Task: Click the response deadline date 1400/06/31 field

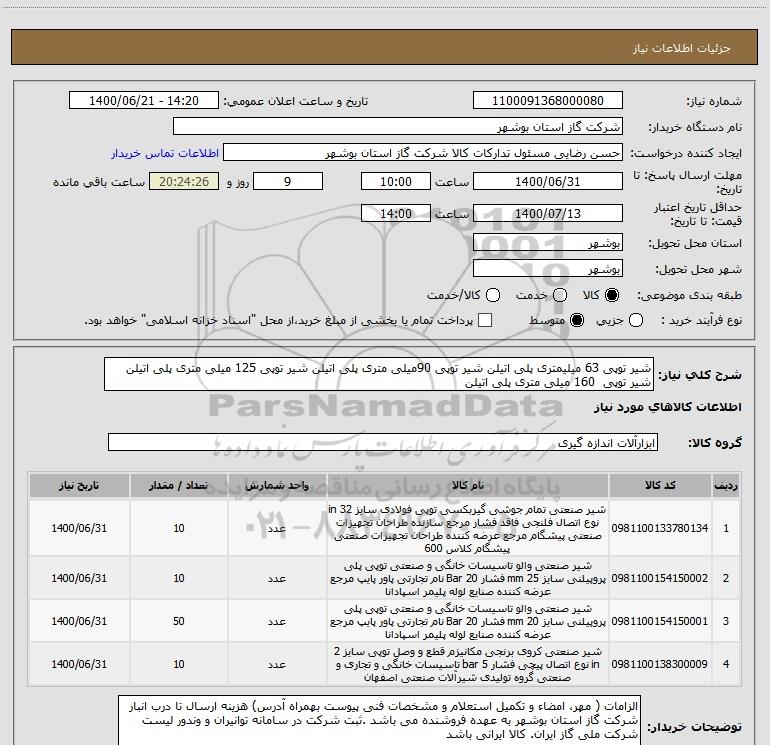Action: (548, 181)
